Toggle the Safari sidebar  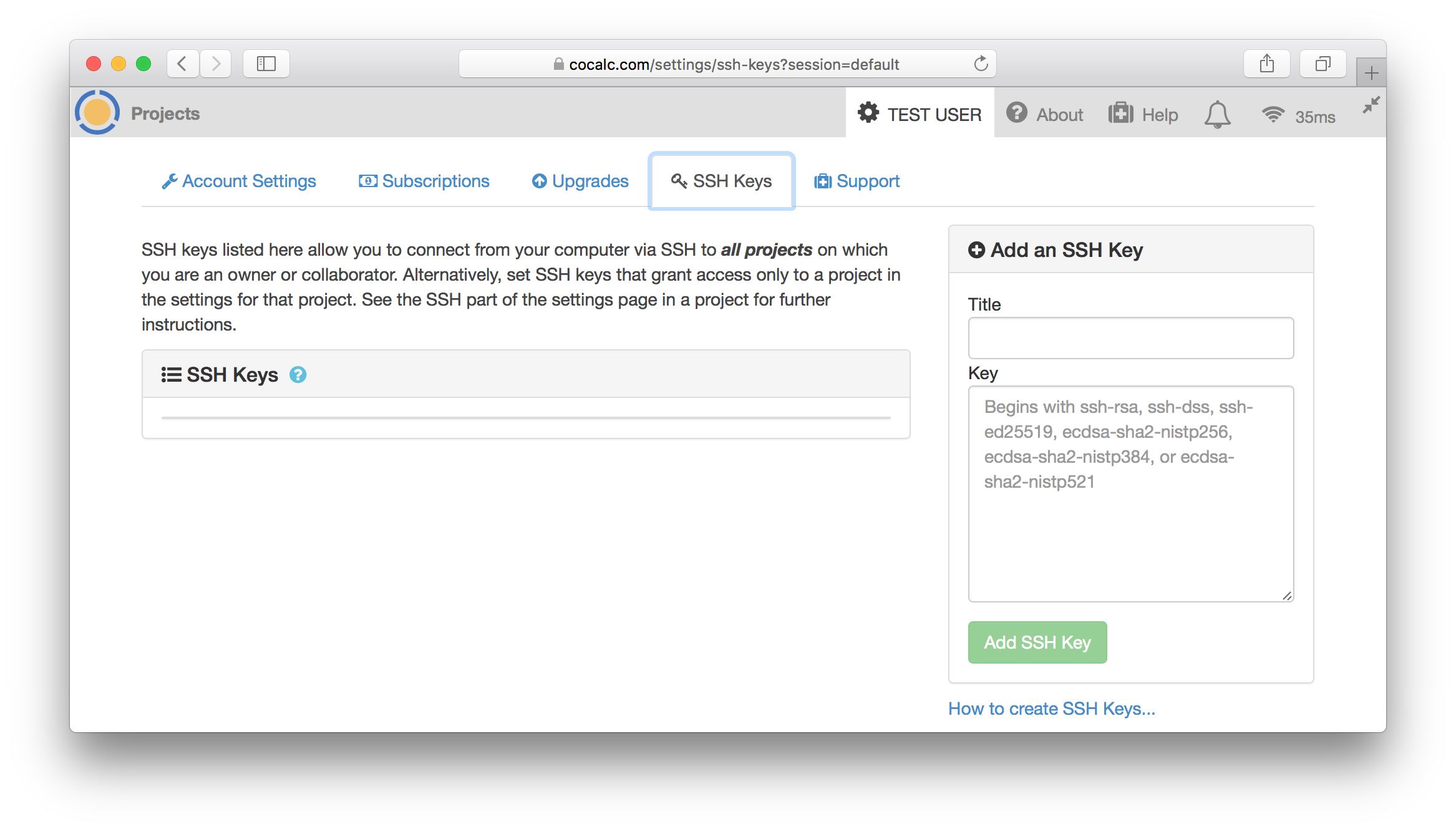266,64
